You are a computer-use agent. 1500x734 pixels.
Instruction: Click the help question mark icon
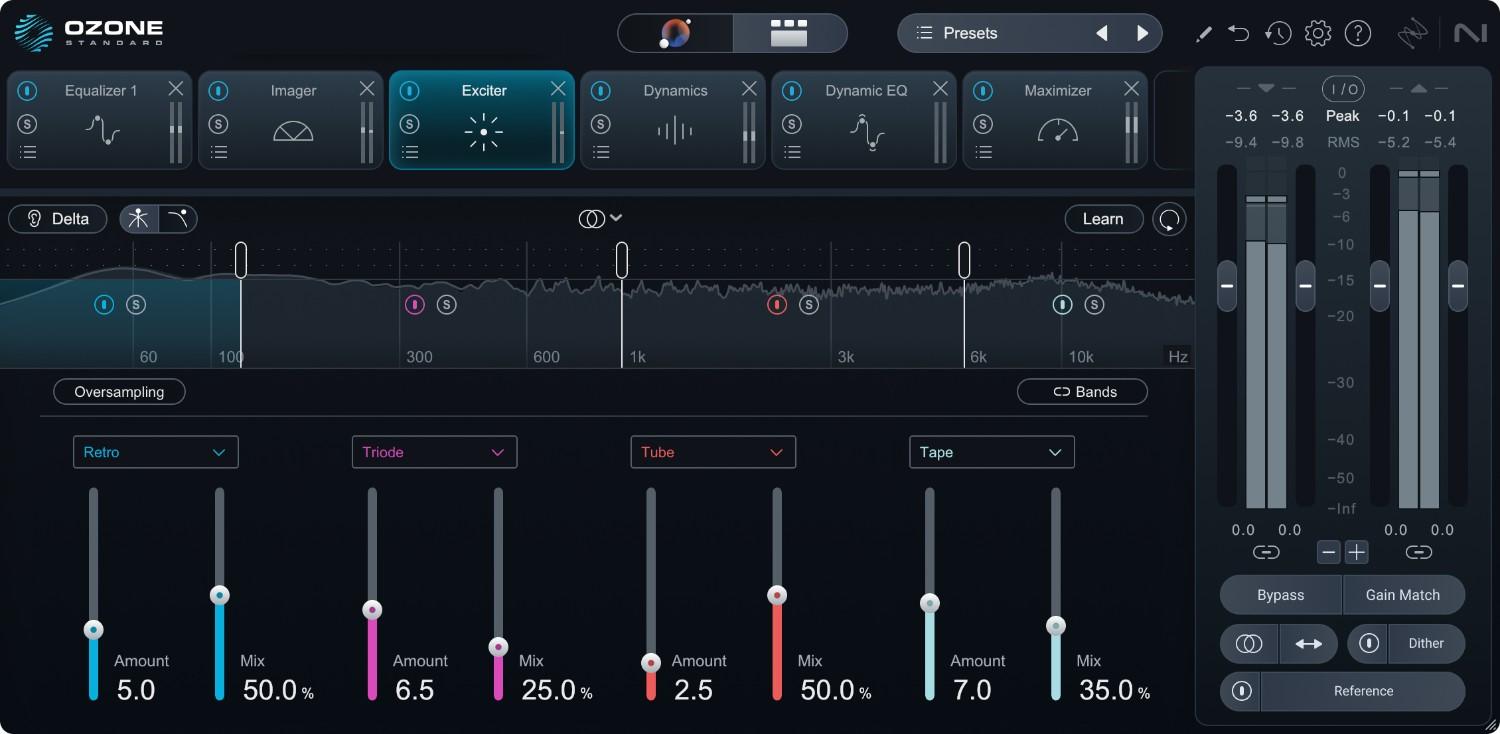[x=1357, y=33]
